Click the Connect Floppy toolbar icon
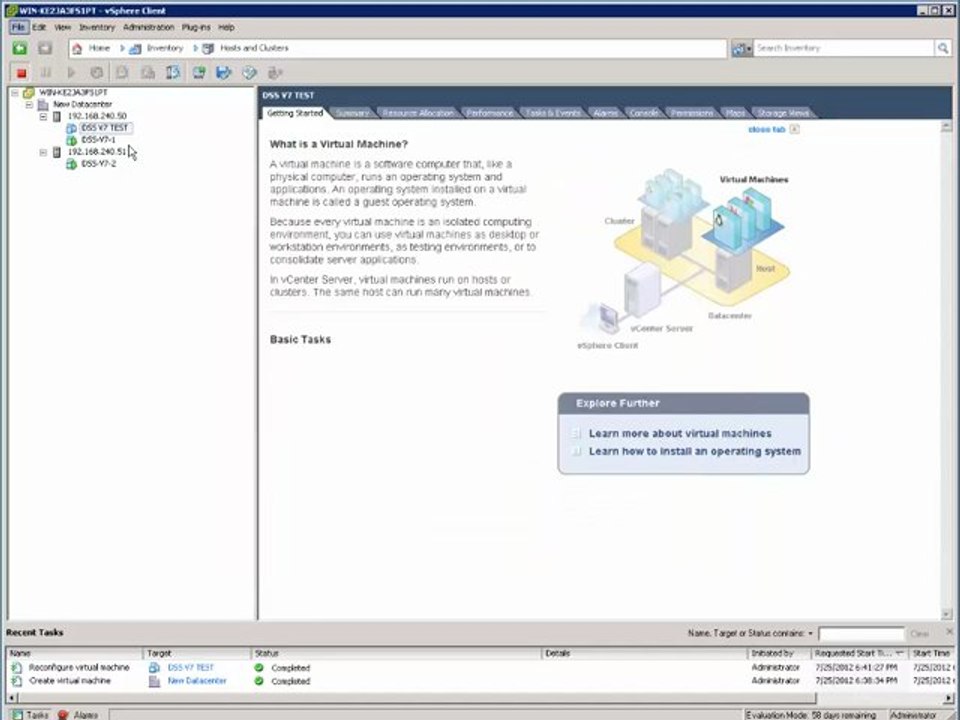Viewport: 960px width, 720px height. pyautogui.click(x=224, y=73)
